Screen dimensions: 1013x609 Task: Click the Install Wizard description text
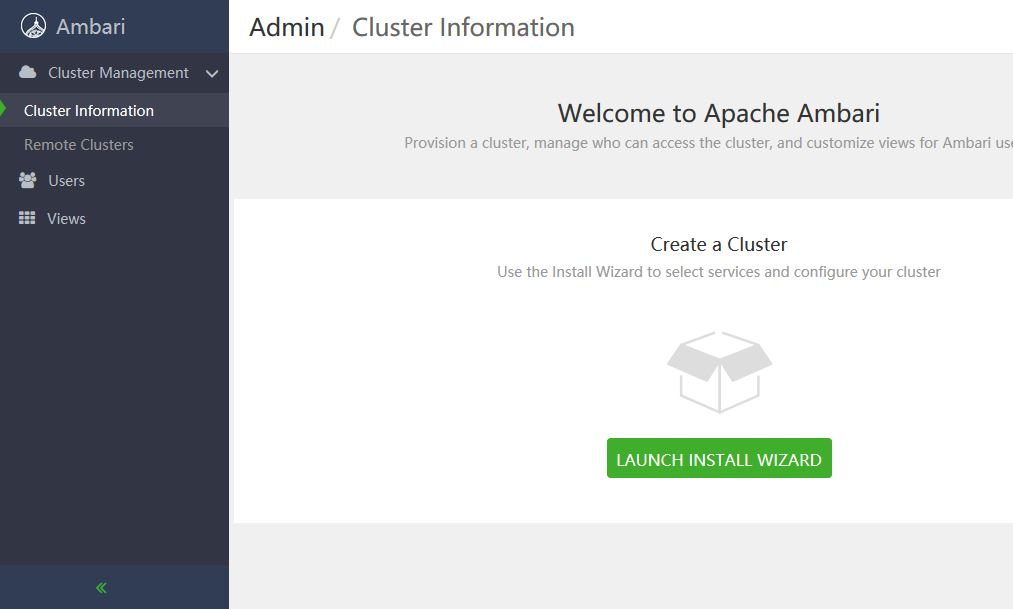coord(719,272)
